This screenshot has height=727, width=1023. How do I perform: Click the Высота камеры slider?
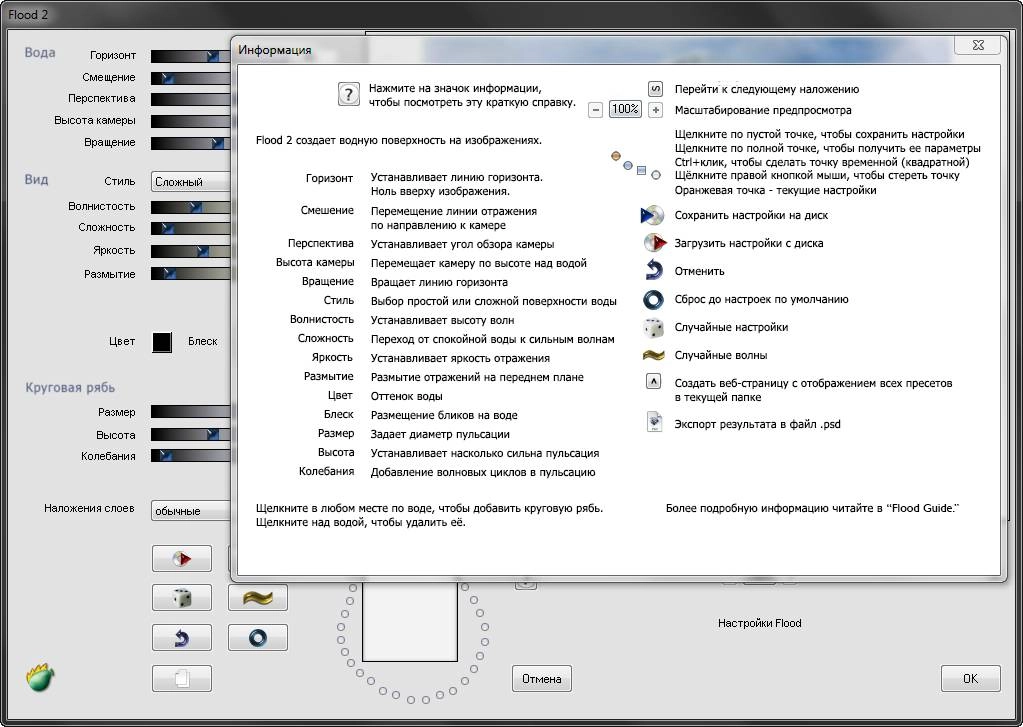[x=191, y=121]
